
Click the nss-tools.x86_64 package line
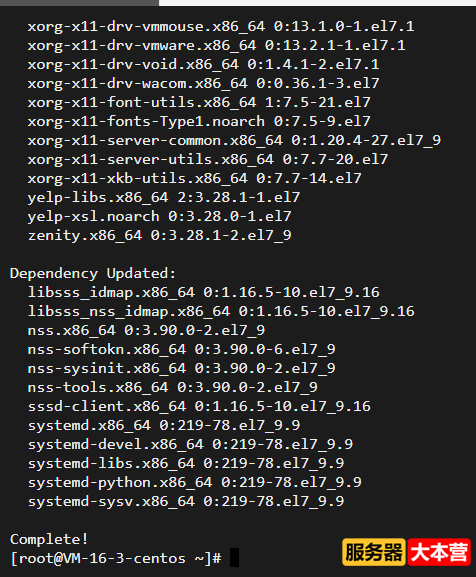(x=173, y=387)
